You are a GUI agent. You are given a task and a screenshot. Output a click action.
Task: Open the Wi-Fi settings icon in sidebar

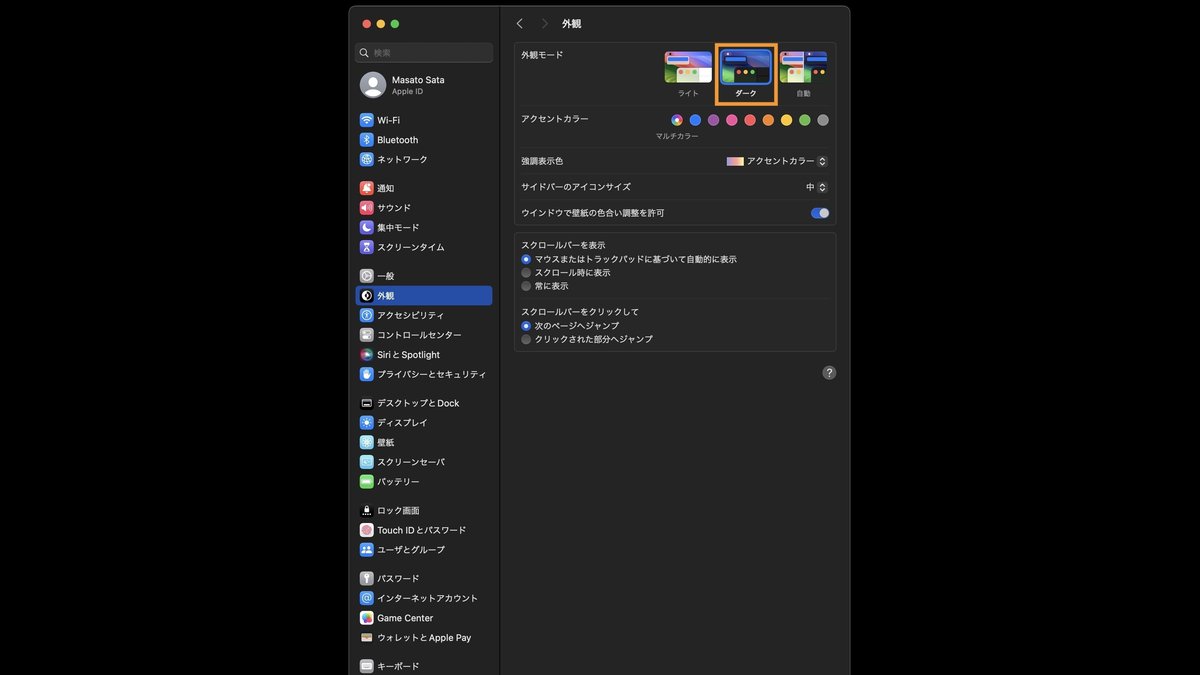367,119
